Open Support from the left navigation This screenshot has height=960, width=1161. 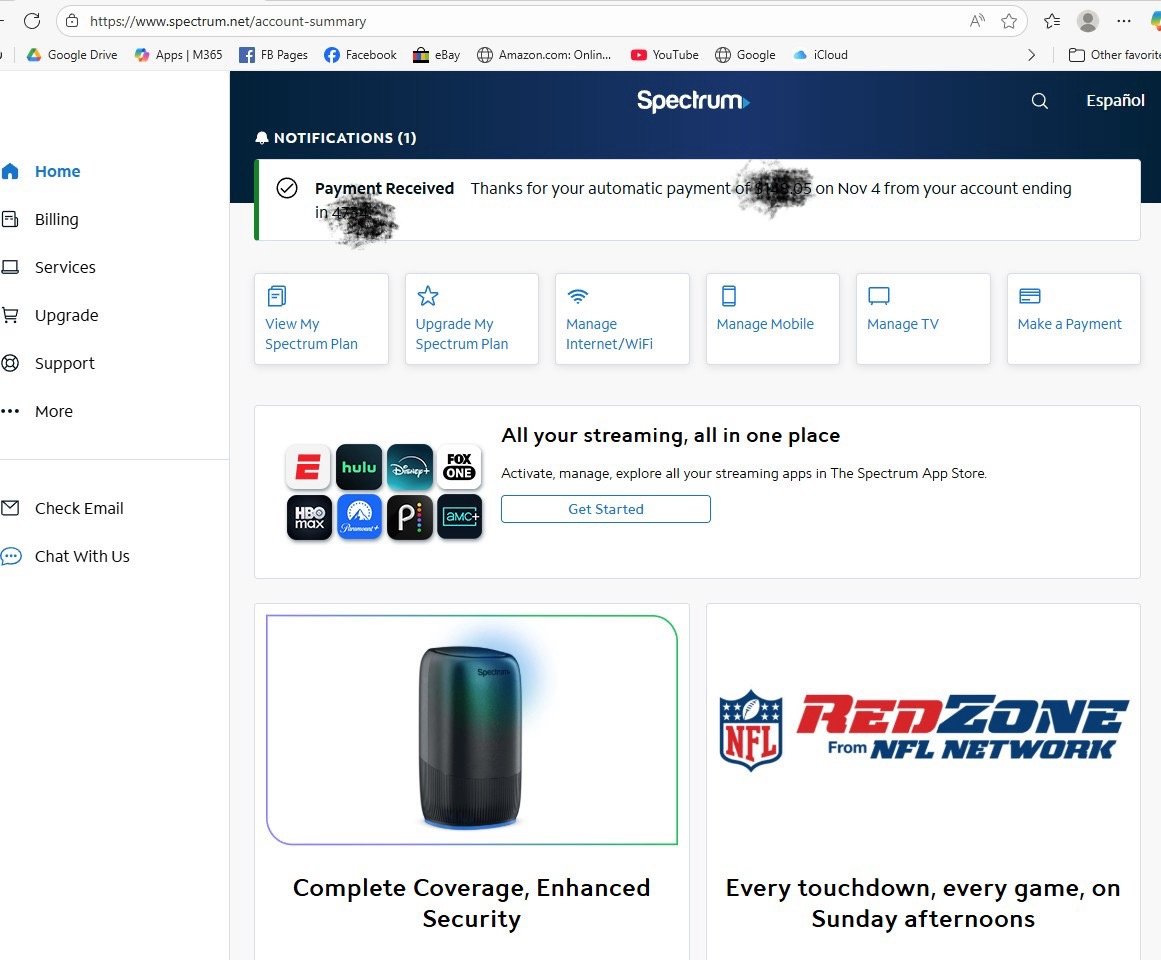64,363
